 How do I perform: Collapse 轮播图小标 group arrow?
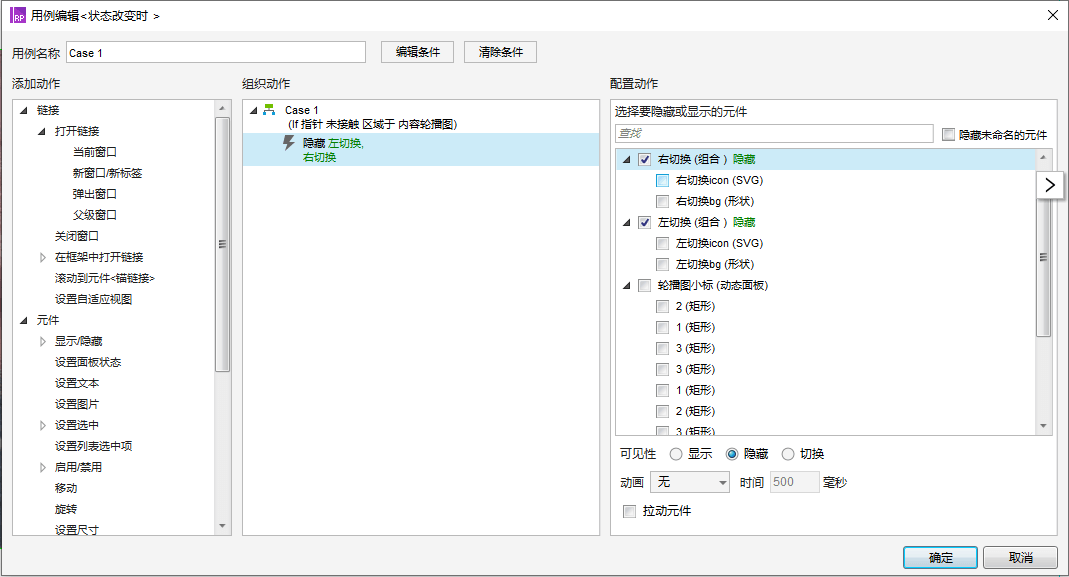click(x=627, y=285)
